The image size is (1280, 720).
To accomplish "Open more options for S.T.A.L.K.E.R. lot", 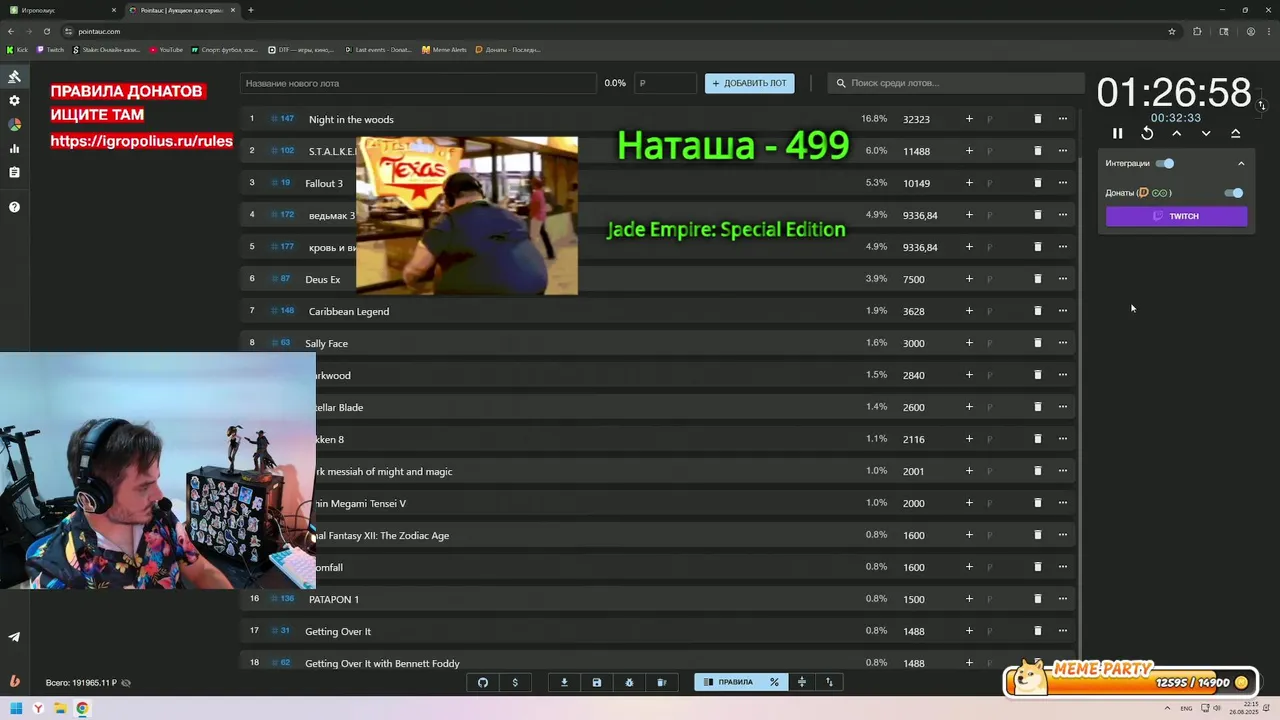I will pyautogui.click(x=1063, y=151).
